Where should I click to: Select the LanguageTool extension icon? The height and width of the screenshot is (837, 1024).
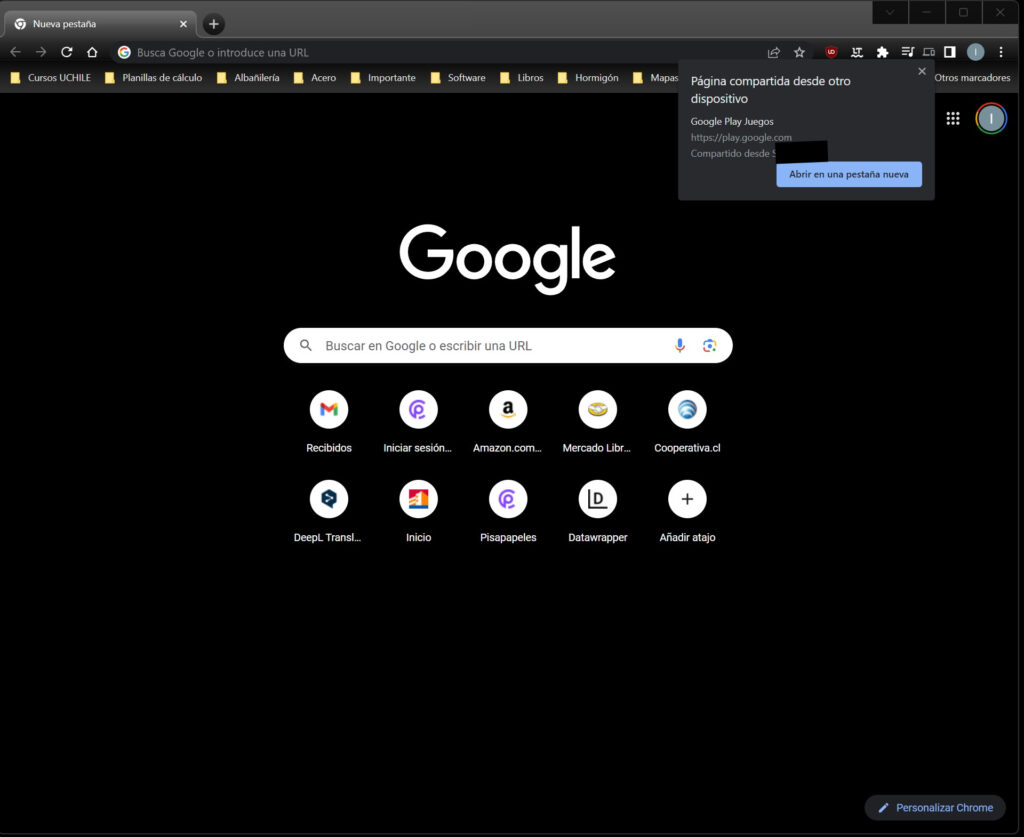857,52
